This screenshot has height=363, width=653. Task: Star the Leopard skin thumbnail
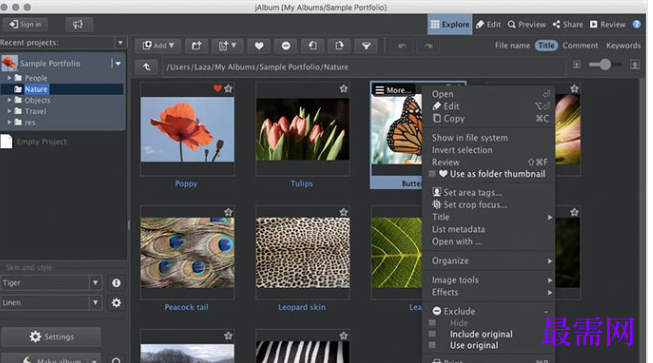(343, 212)
